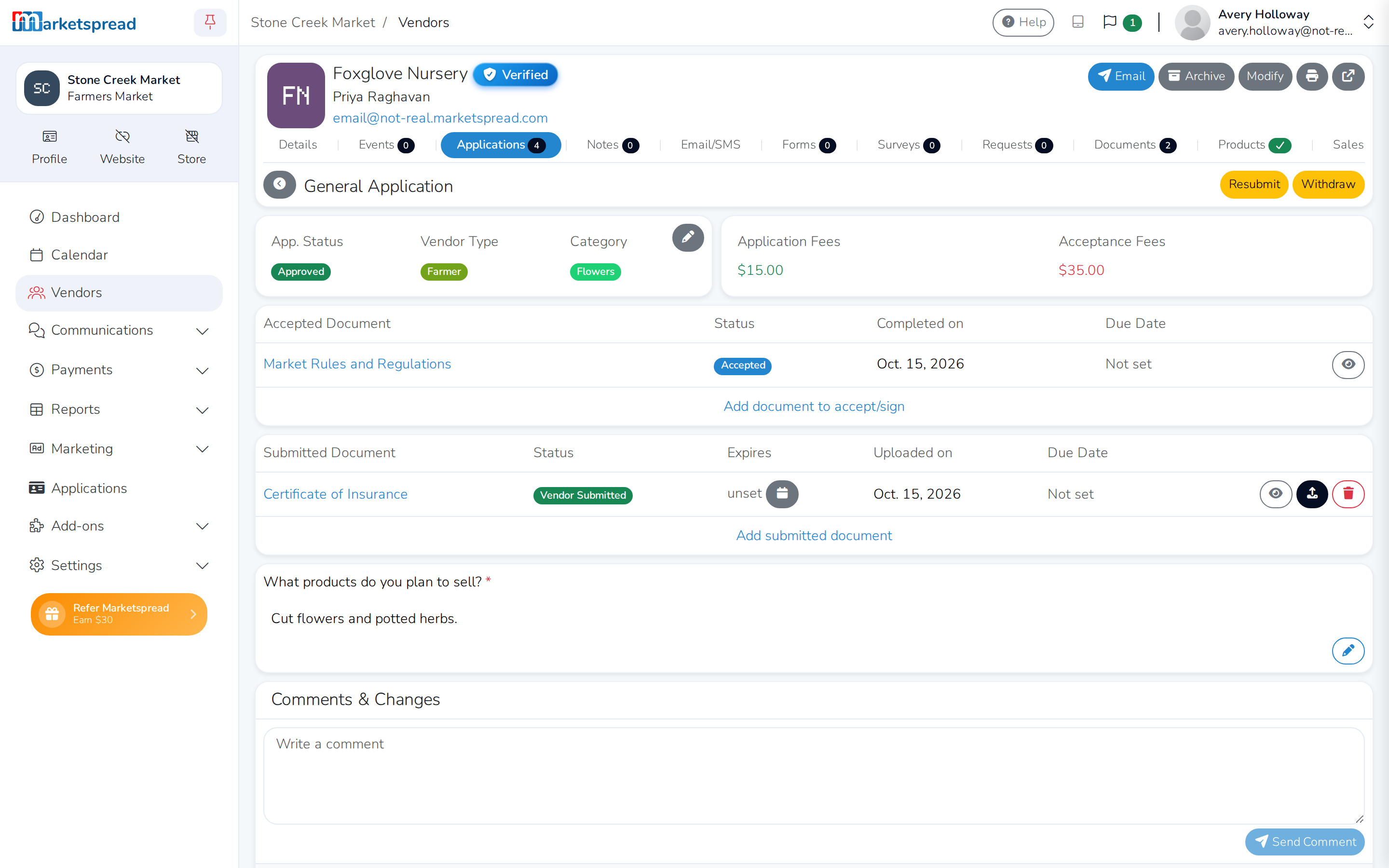Expand the Settings menu
The image size is (1389, 868).
[x=119, y=566]
